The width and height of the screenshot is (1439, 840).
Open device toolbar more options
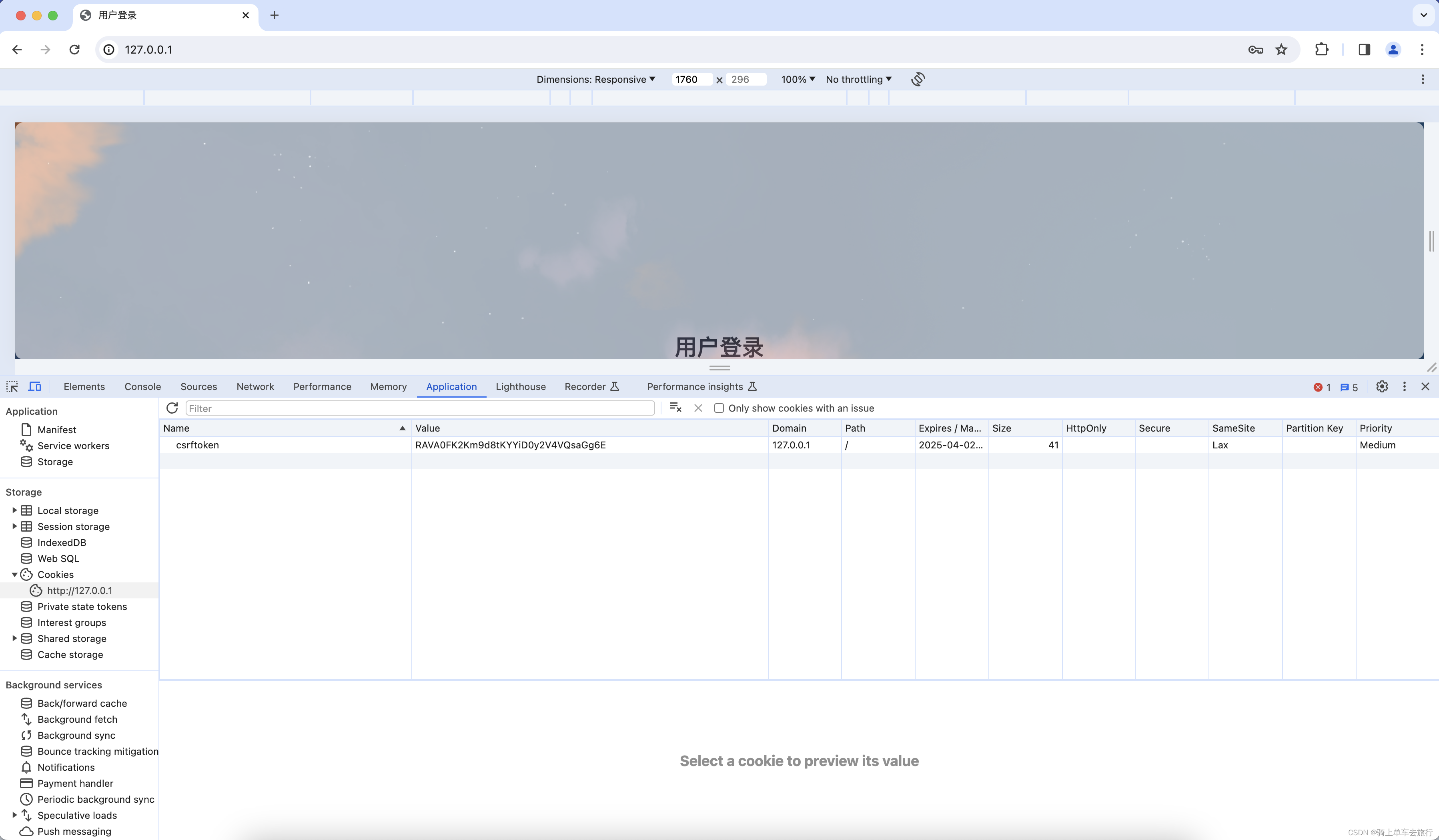click(x=1423, y=79)
